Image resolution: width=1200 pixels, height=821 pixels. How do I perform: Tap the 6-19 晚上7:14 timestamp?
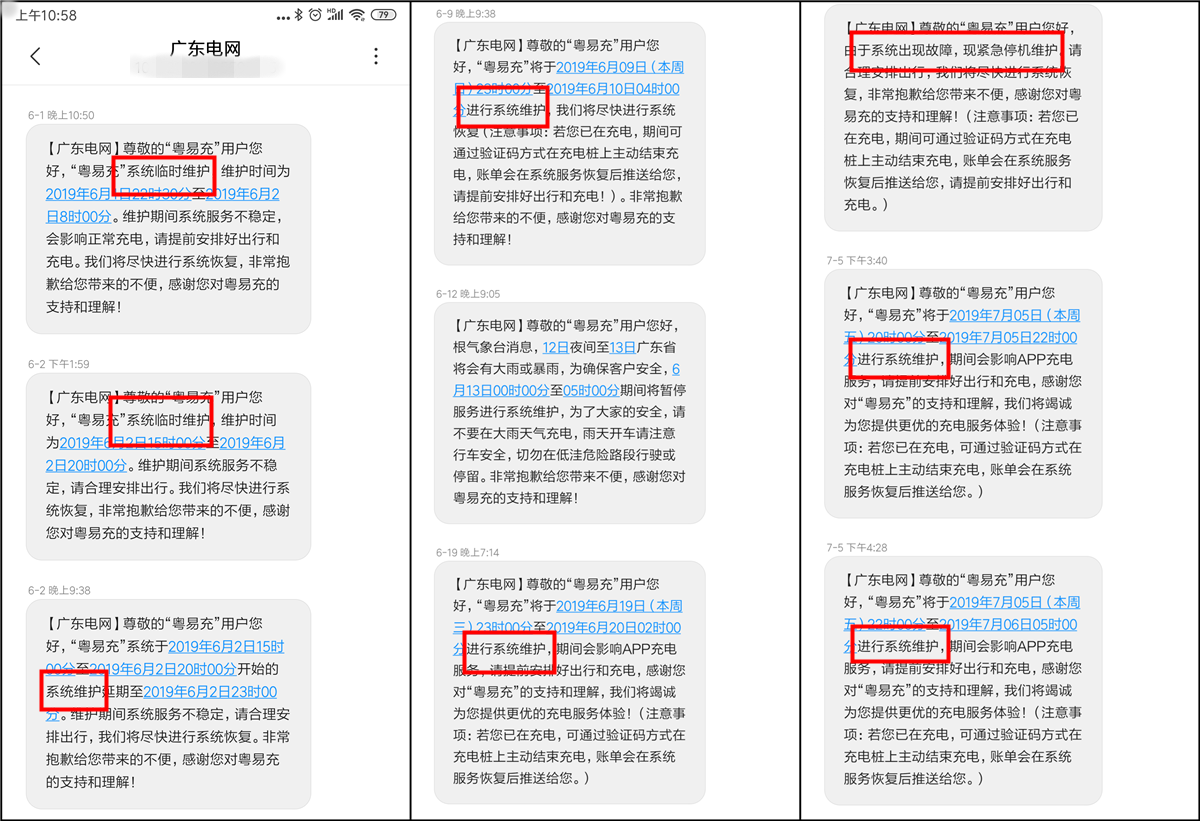point(468,552)
